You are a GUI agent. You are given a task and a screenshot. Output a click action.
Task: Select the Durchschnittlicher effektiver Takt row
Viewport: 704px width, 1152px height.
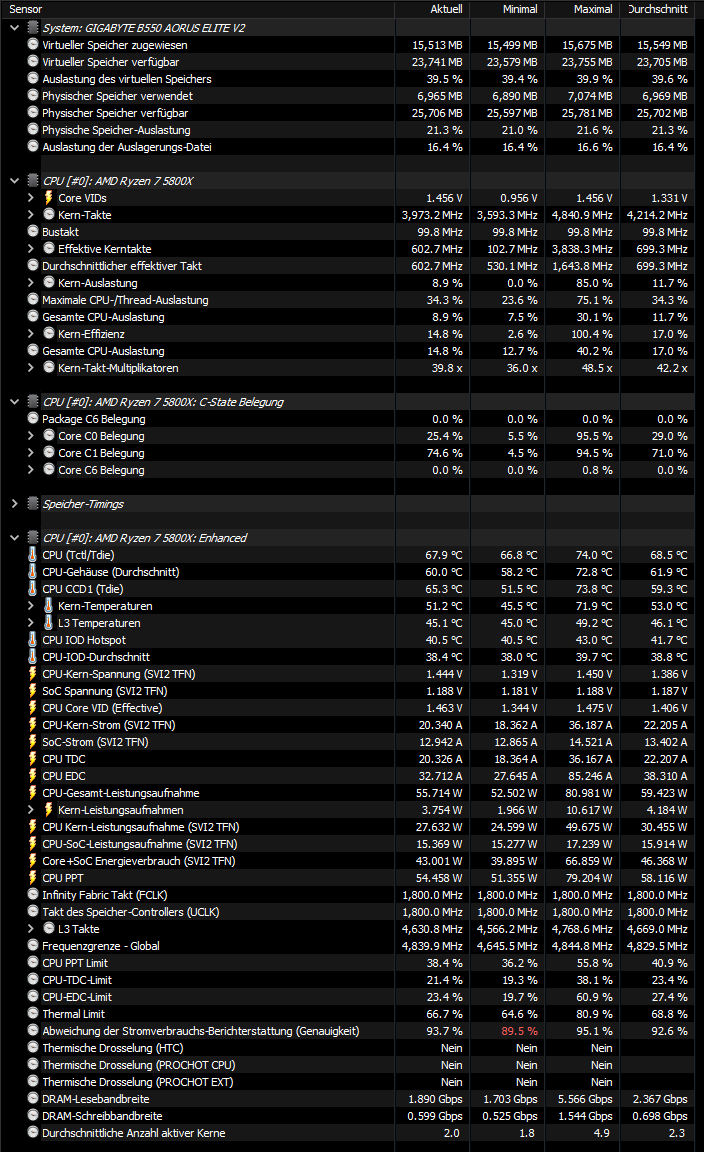(348, 266)
